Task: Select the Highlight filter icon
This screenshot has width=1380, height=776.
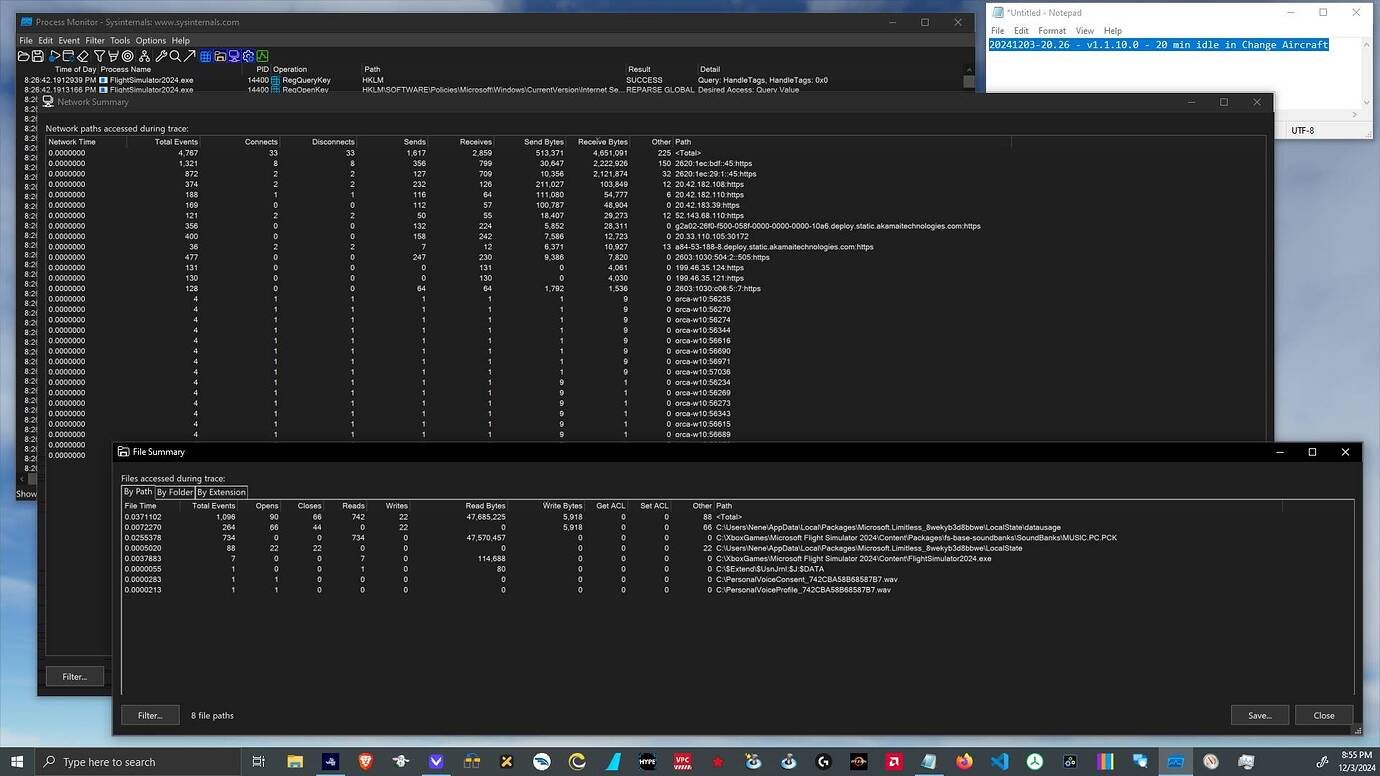Action: click(113, 56)
